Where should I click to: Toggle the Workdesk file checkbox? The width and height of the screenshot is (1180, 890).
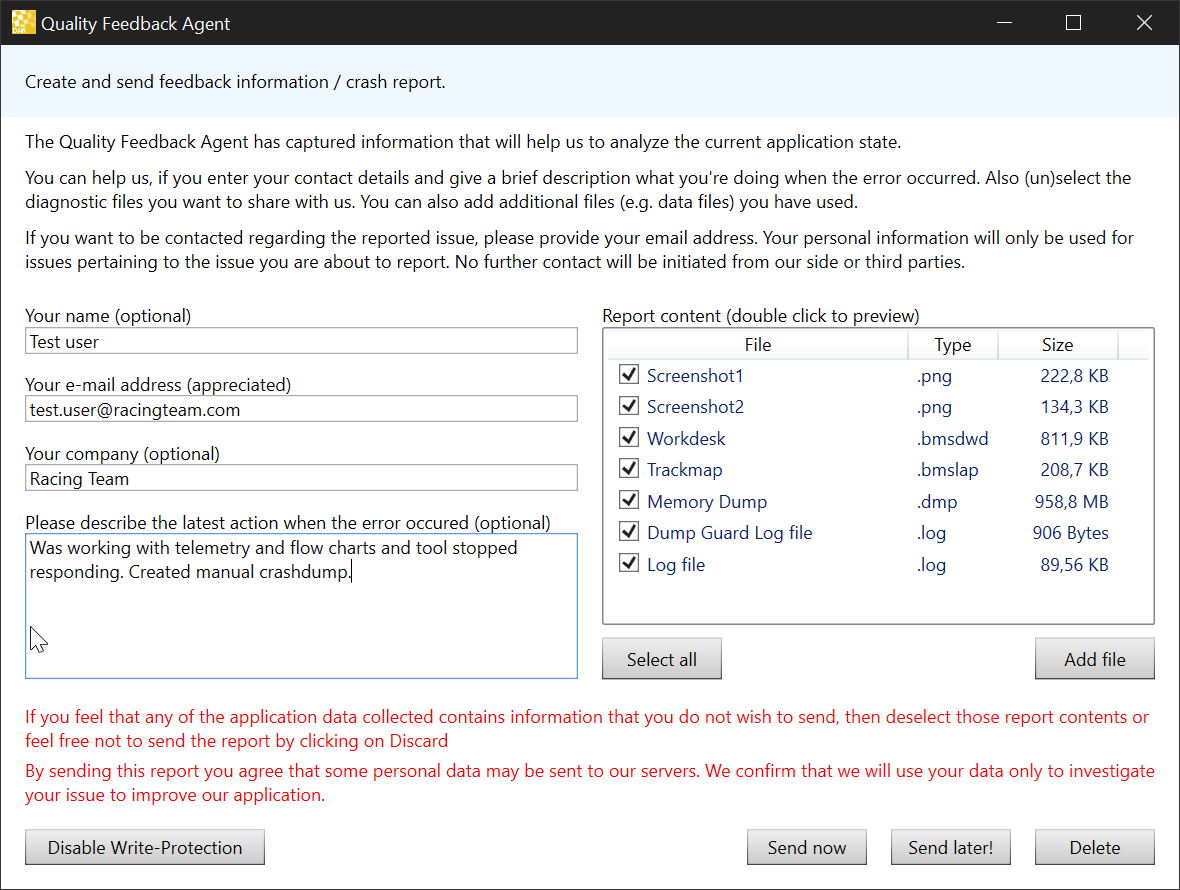point(629,437)
